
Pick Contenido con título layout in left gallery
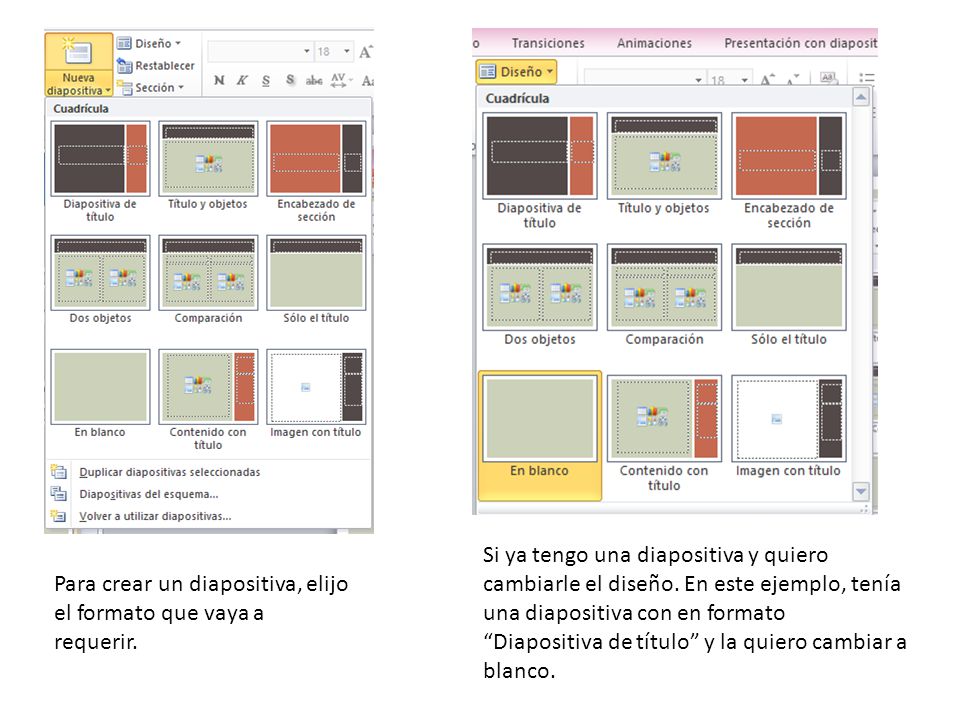click(208, 400)
